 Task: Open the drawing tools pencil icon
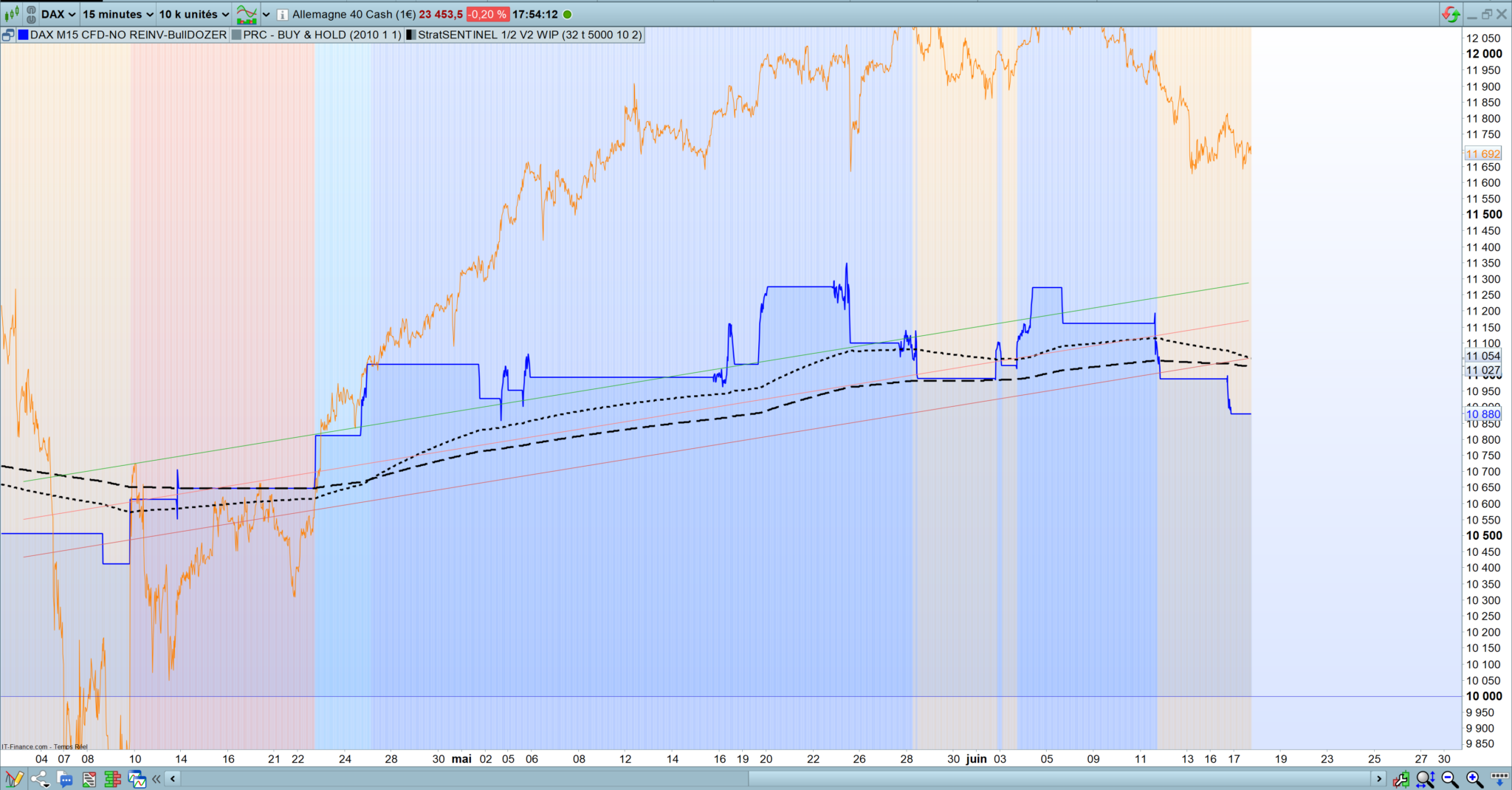[x=14, y=779]
